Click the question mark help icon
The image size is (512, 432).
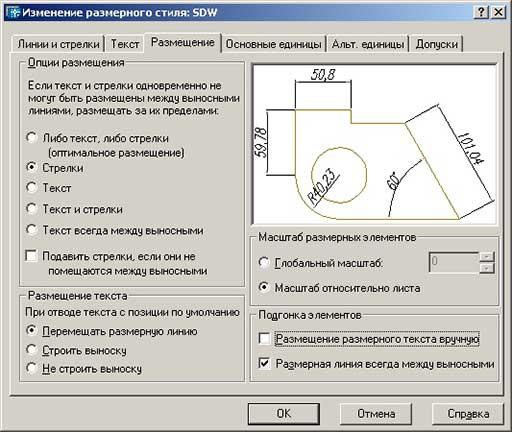click(481, 12)
